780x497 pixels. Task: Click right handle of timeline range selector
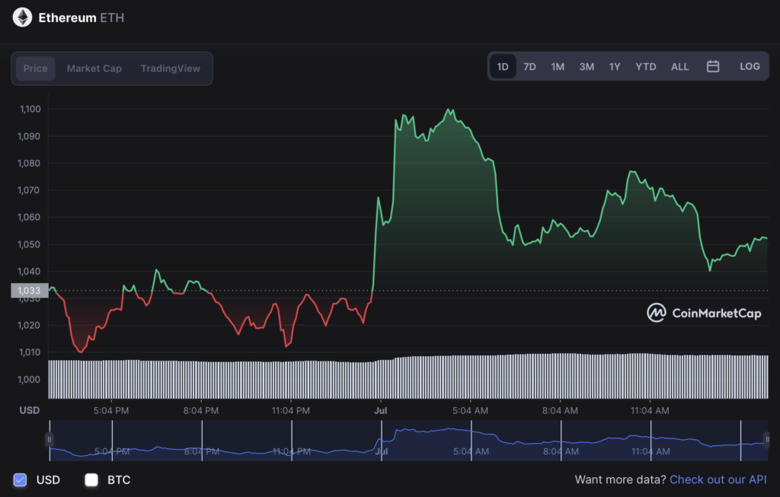[766, 439]
